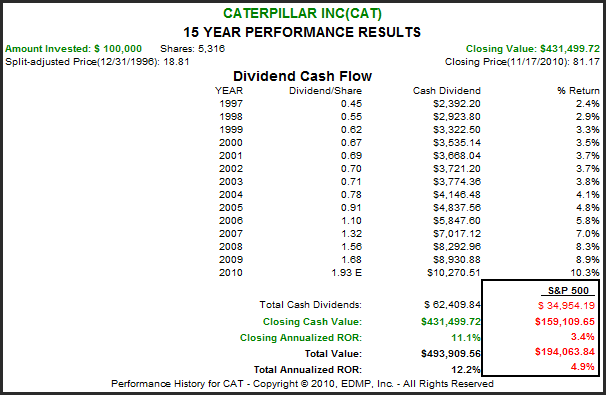Image resolution: width=606 pixels, height=395 pixels.
Task: Click the Split-adjusted Price 18.81 line
Action: click(x=97, y=62)
